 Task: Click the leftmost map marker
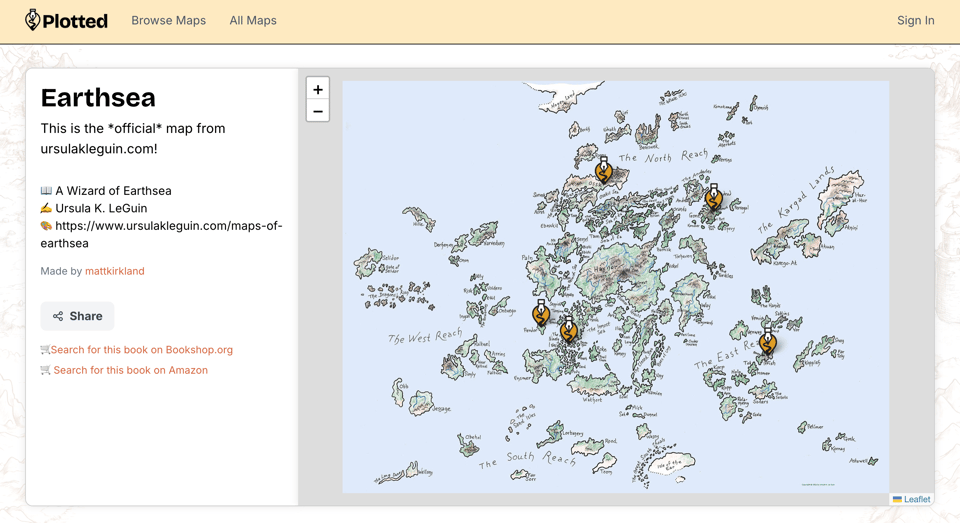coord(541,313)
